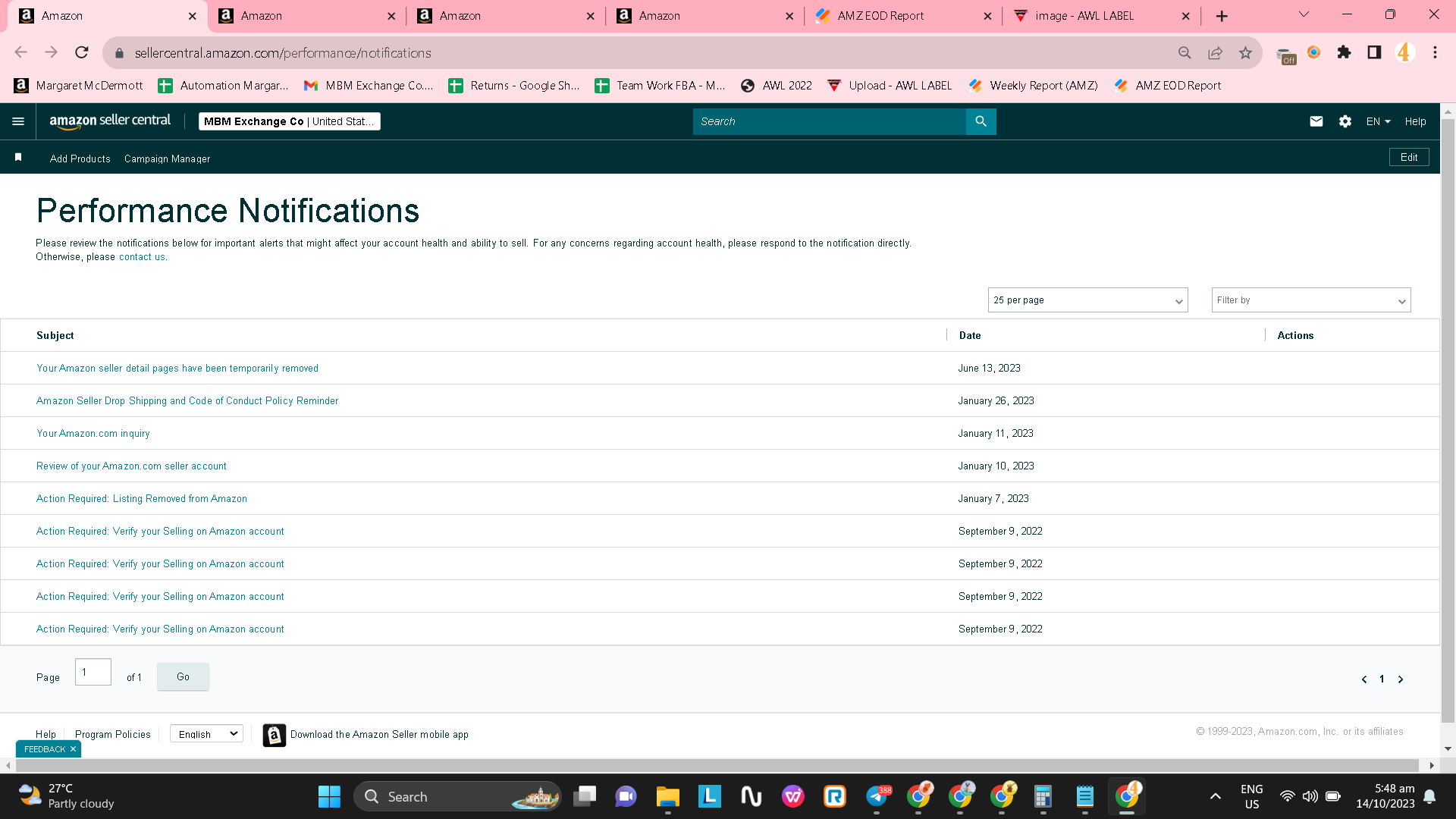Open the Filter by dropdown
Image resolution: width=1456 pixels, height=819 pixels.
pyautogui.click(x=1311, y=300)
